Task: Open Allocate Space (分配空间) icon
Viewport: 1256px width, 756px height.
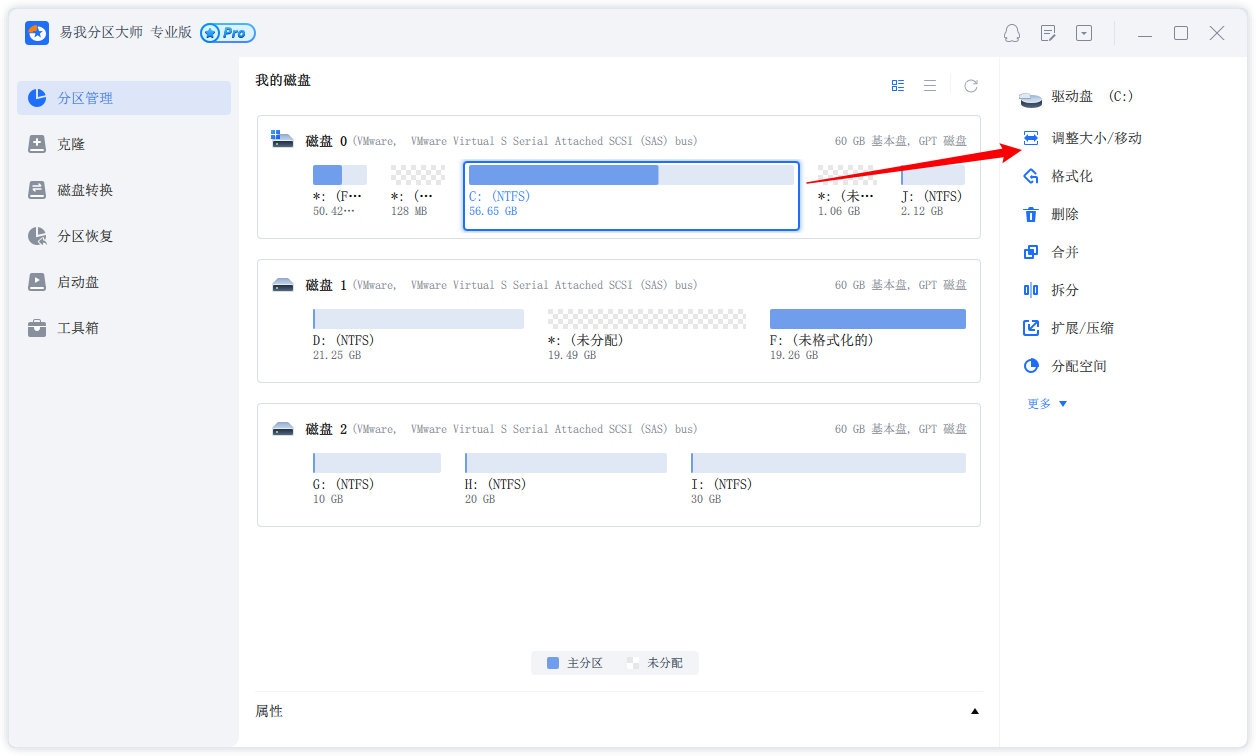Action: [x=1031, y=366]
